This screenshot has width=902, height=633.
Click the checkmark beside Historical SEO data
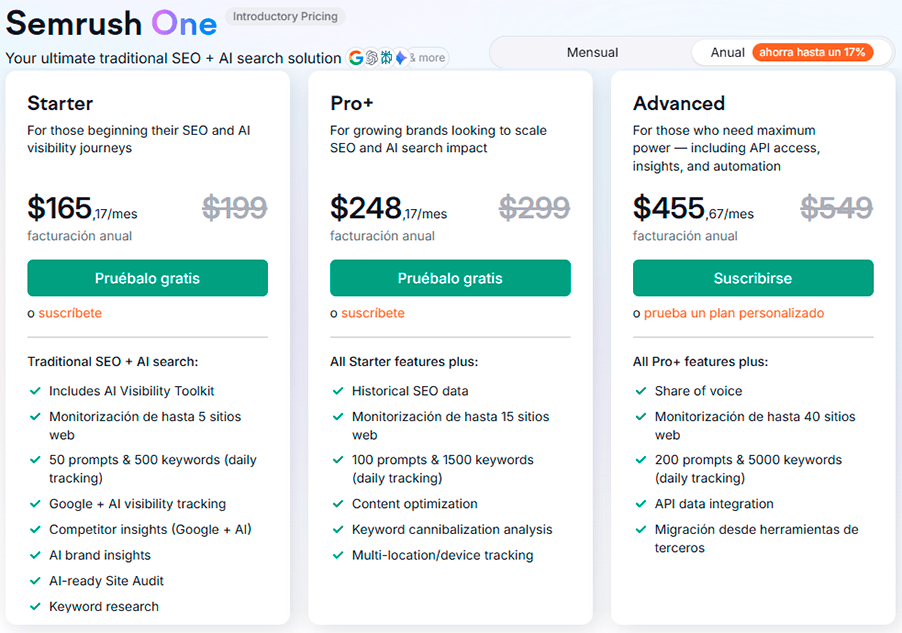(x=337, y=390)
